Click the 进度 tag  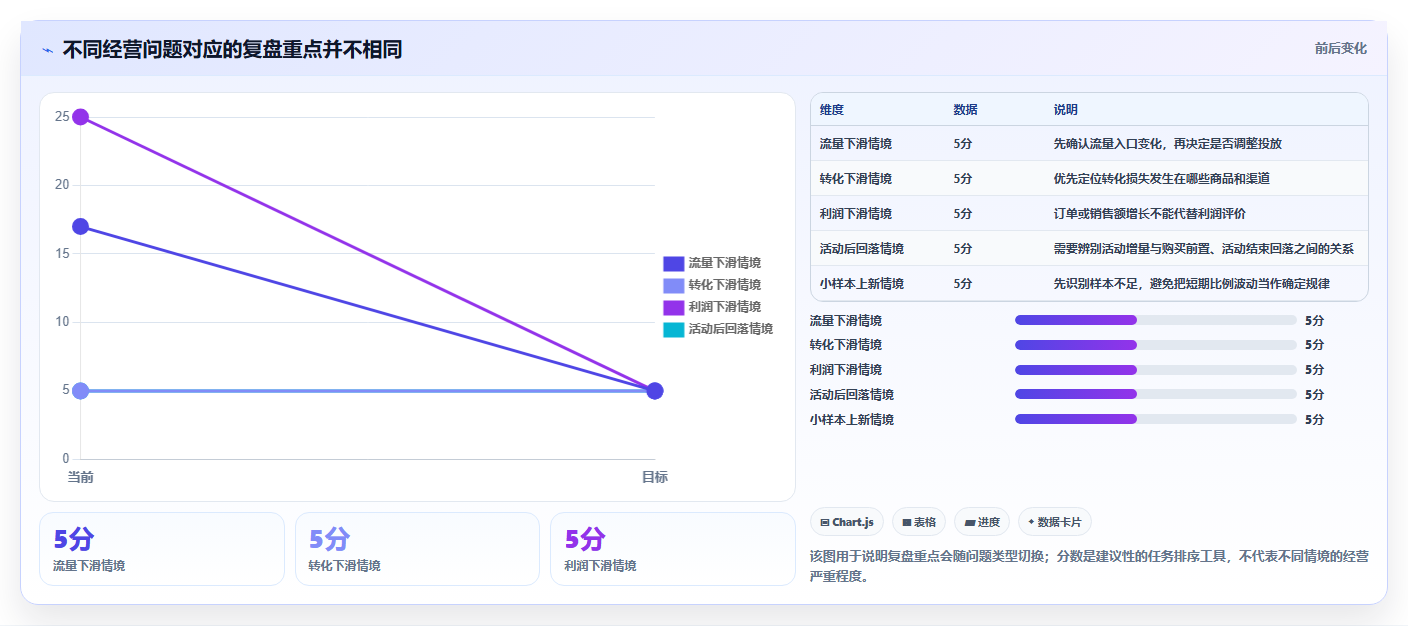tap(982, 522)
